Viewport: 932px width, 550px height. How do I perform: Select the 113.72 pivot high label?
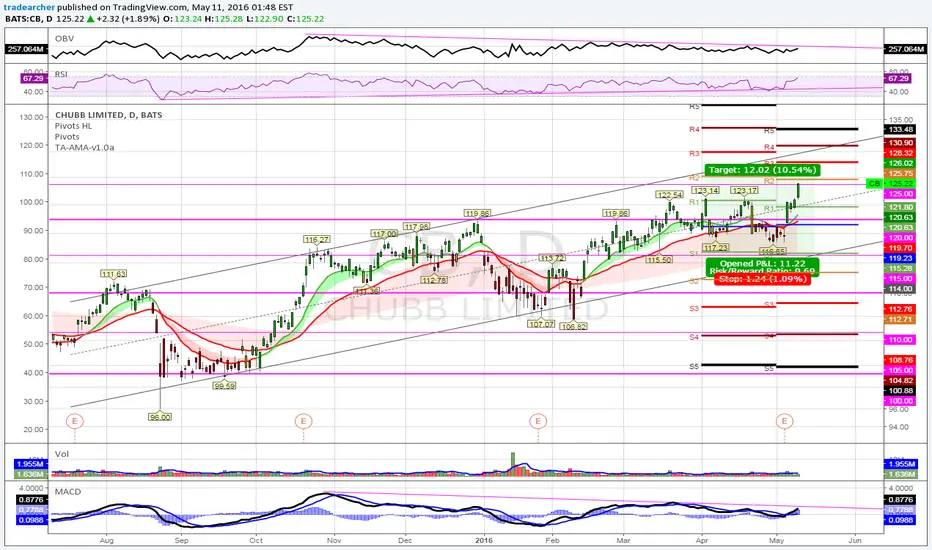point(552,258)
